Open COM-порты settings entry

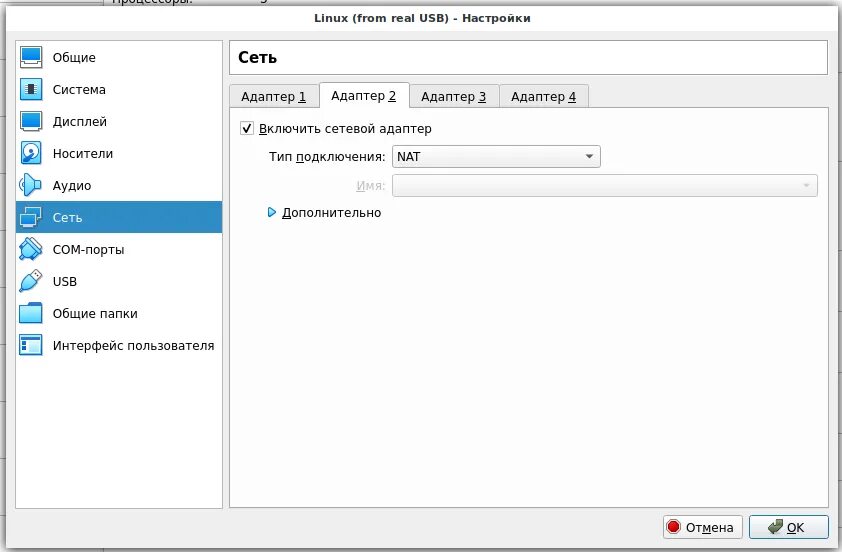pos(119,249)
